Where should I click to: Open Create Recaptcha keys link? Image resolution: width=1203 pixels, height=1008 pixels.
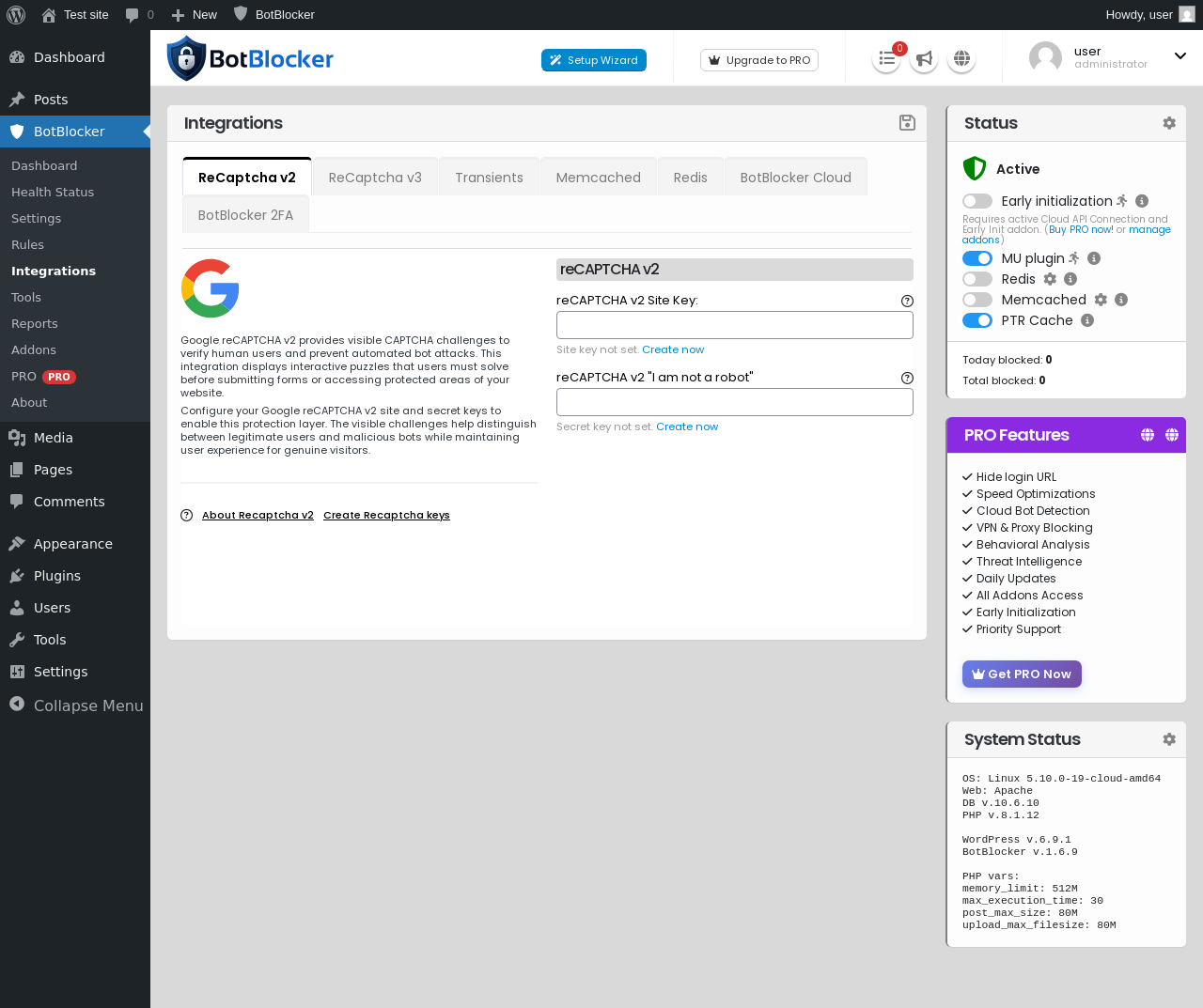[x=386, y=515]
